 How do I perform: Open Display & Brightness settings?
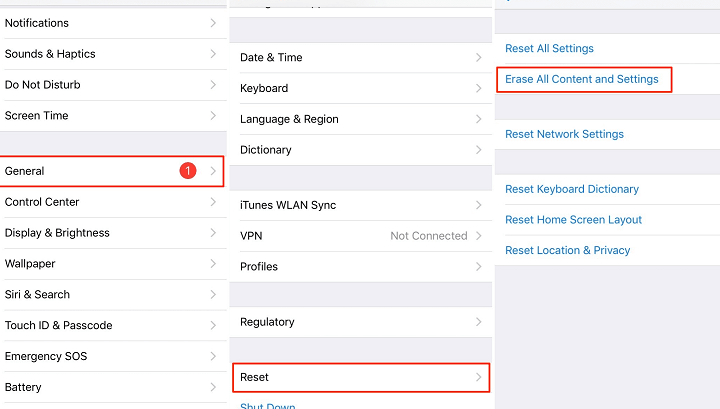(113, 233)
